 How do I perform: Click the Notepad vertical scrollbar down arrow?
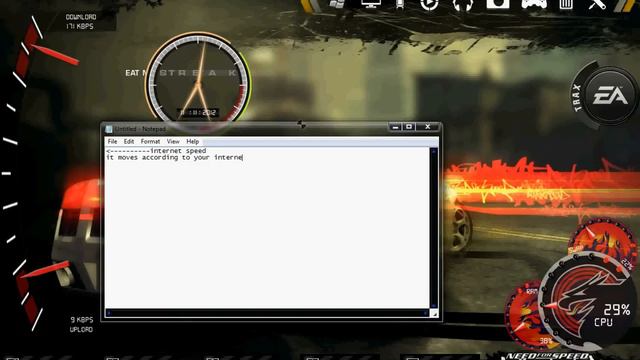click(434, 305)
